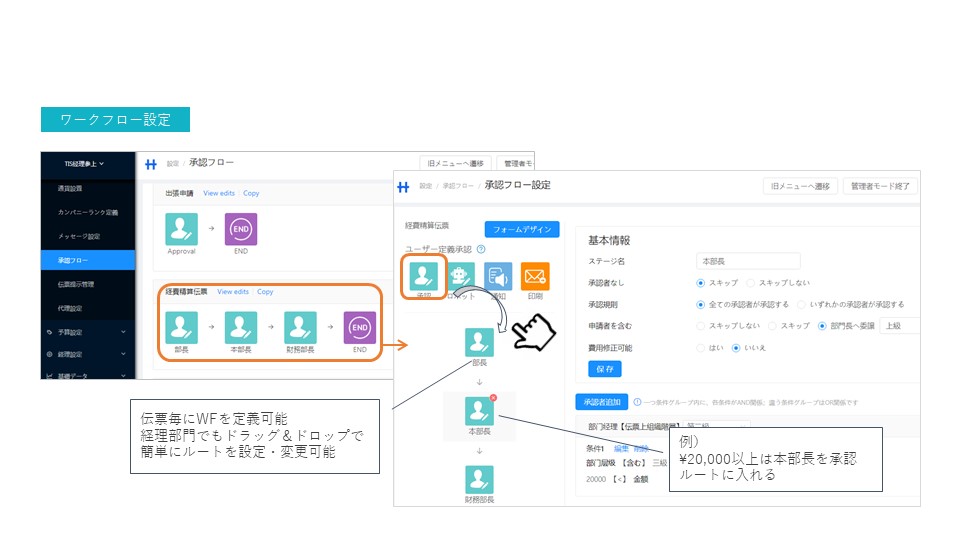Select the 財務部長 stage in the vertical flow
960x540 pixels.
tap(479, 480)
